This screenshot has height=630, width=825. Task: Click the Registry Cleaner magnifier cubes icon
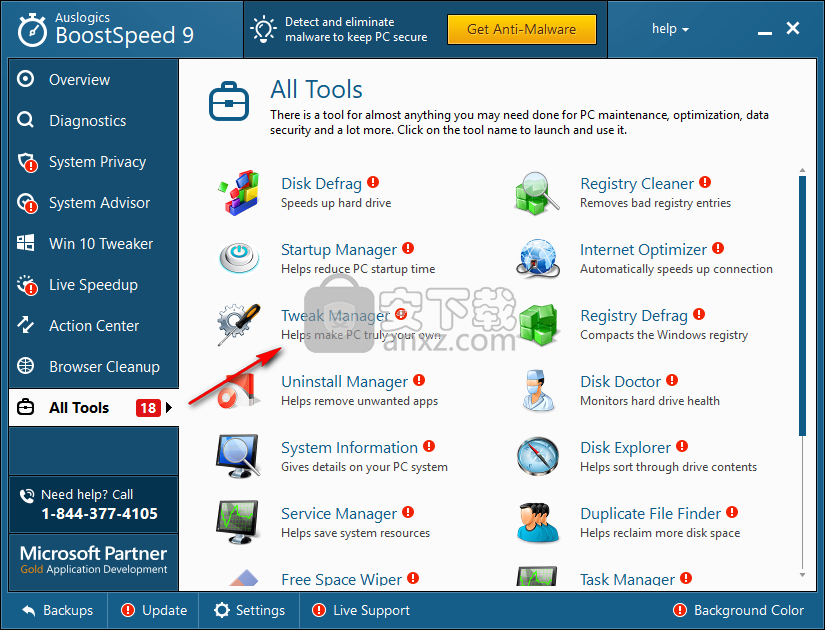[x=537, y=193]
